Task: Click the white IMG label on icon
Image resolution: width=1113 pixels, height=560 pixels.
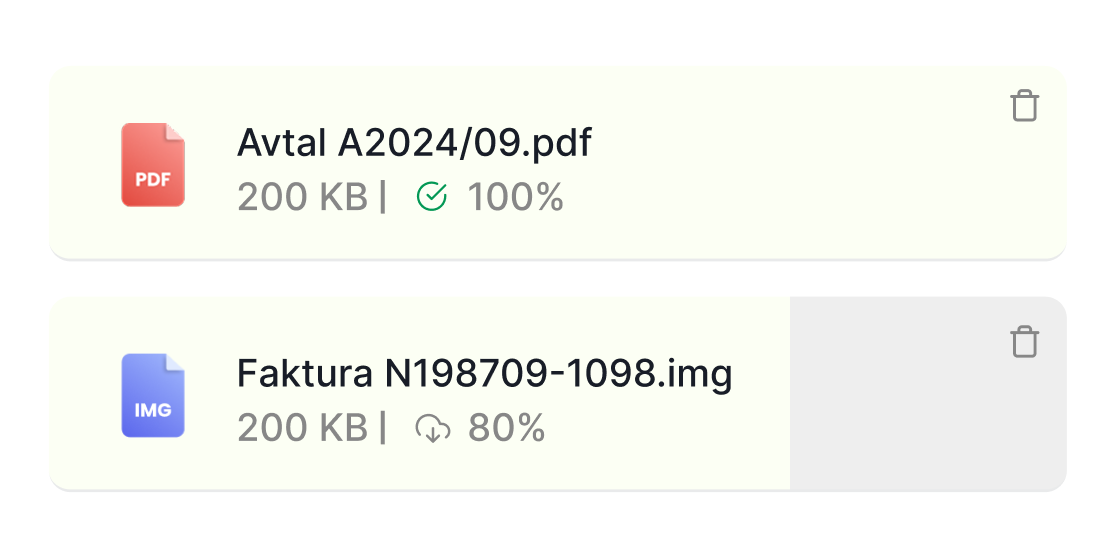Action: [x=153, y=410]
